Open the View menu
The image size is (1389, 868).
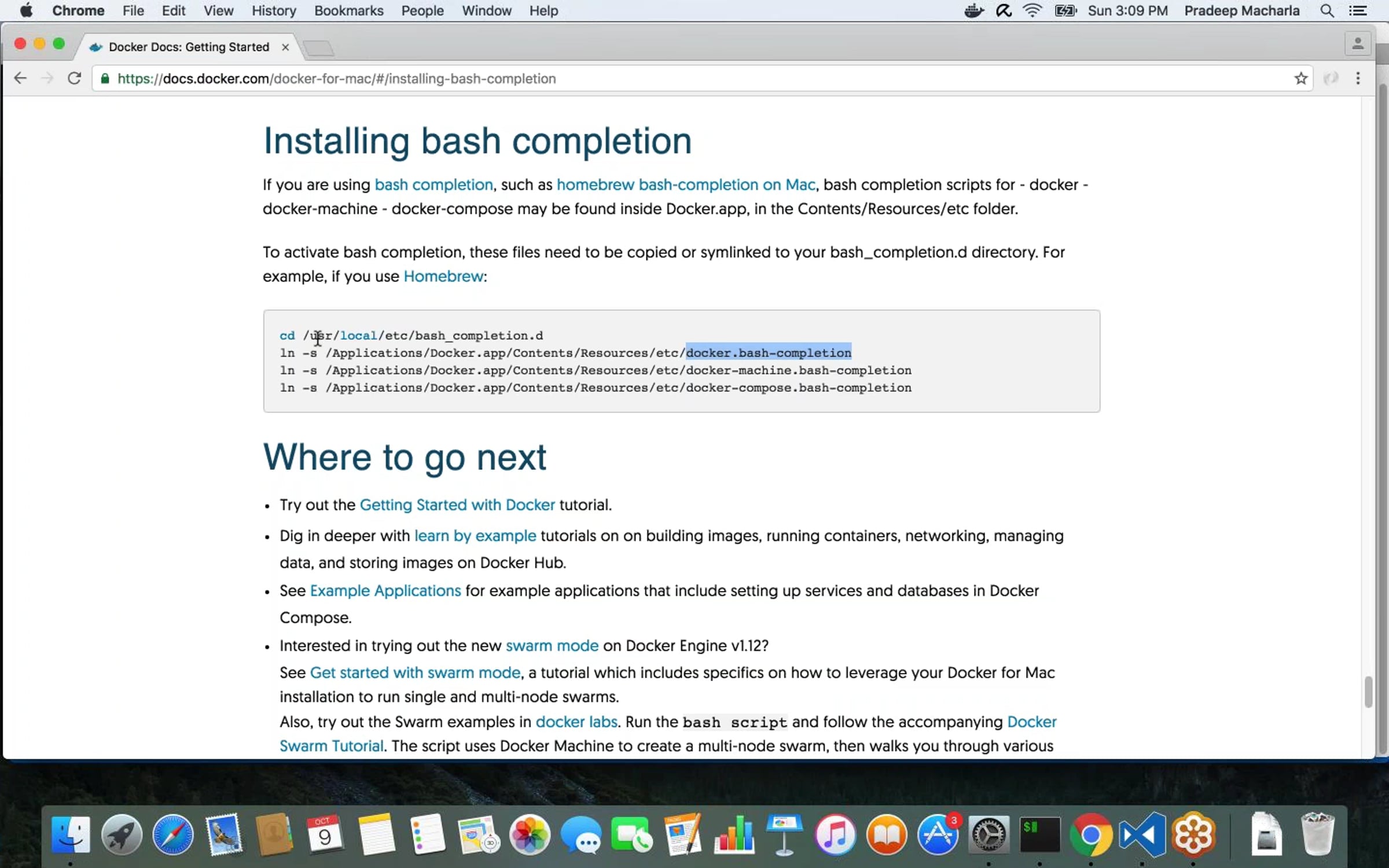pos(218,10)
